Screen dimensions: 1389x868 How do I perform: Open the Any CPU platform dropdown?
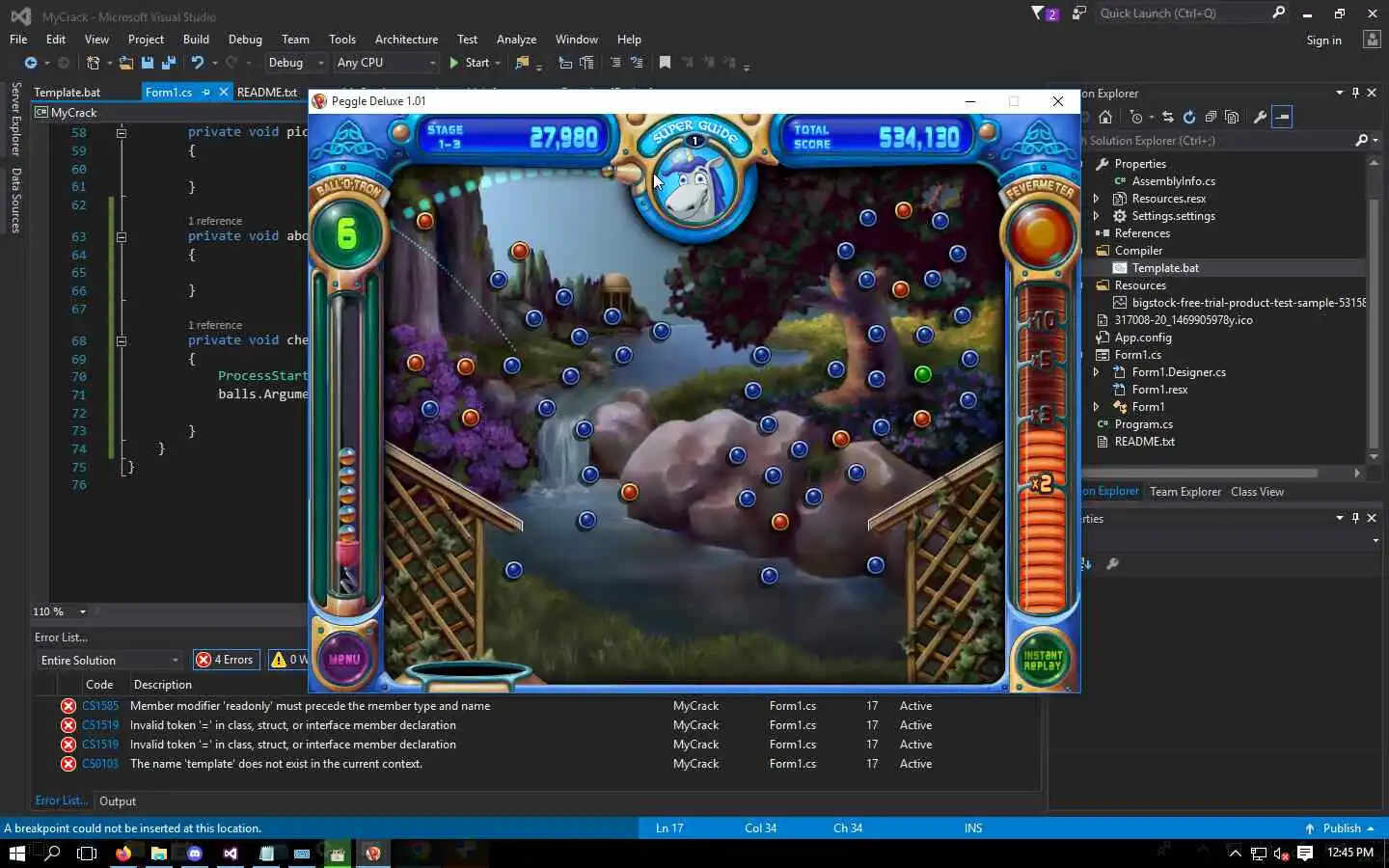[x=386, y=63]
